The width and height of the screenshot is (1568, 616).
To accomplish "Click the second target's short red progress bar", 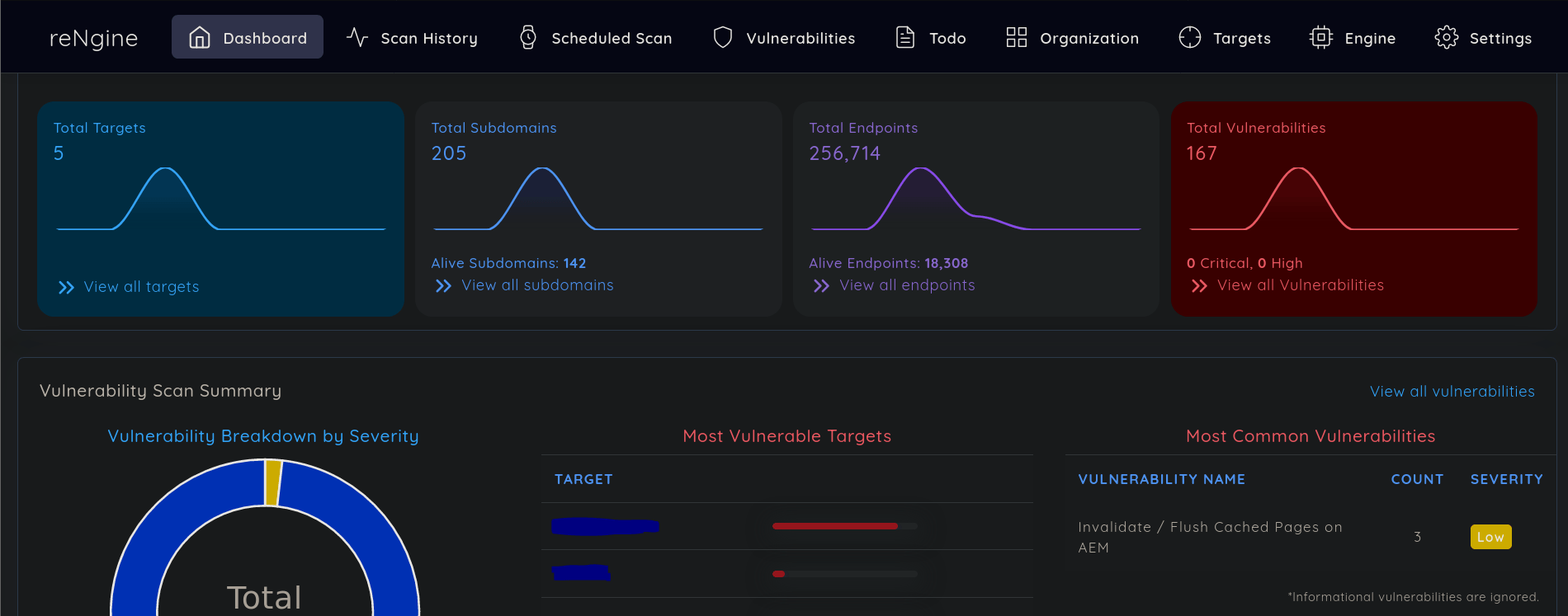I will point(778,574).
